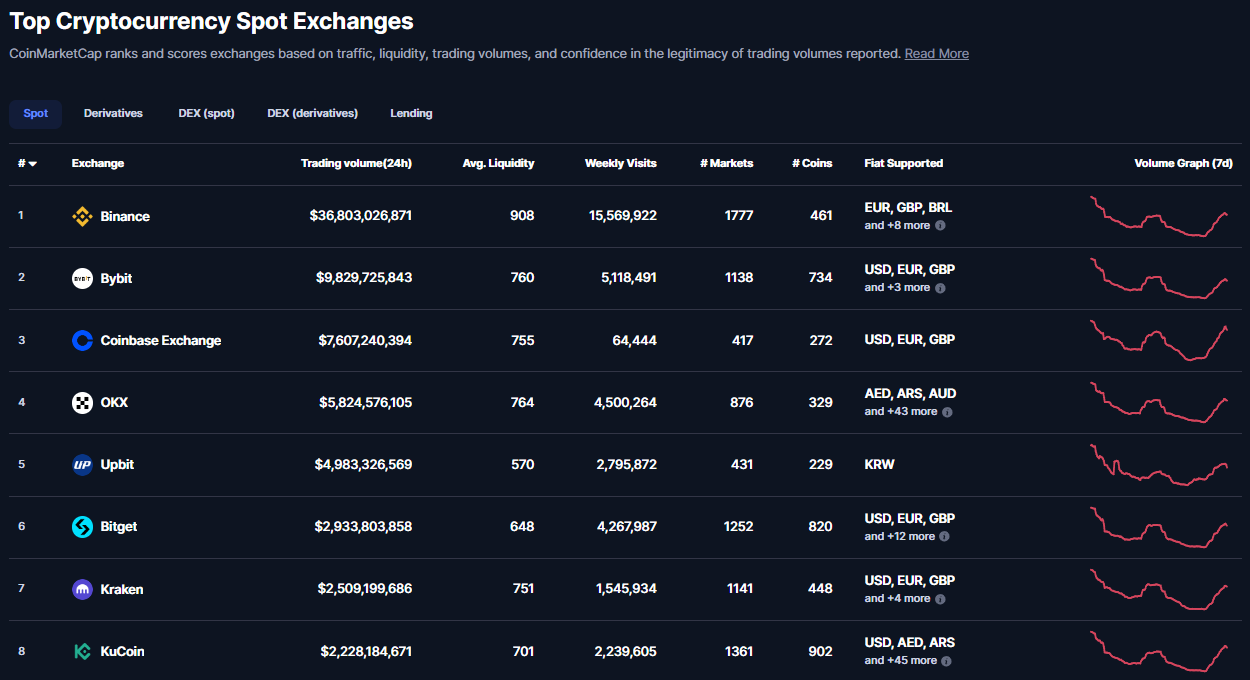Image resolution: width=1250 pixels, height=680 pixels.
Task: Click the KuCoin logo icon
Action: tap(82, 651)
